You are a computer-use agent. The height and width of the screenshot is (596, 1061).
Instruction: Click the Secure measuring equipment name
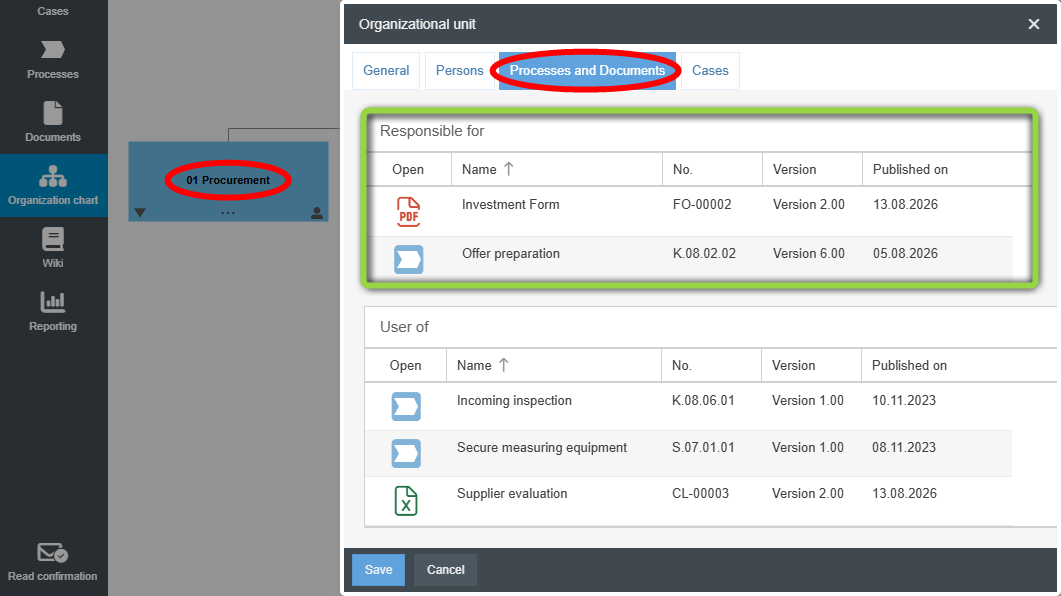(x=541, y=447)
